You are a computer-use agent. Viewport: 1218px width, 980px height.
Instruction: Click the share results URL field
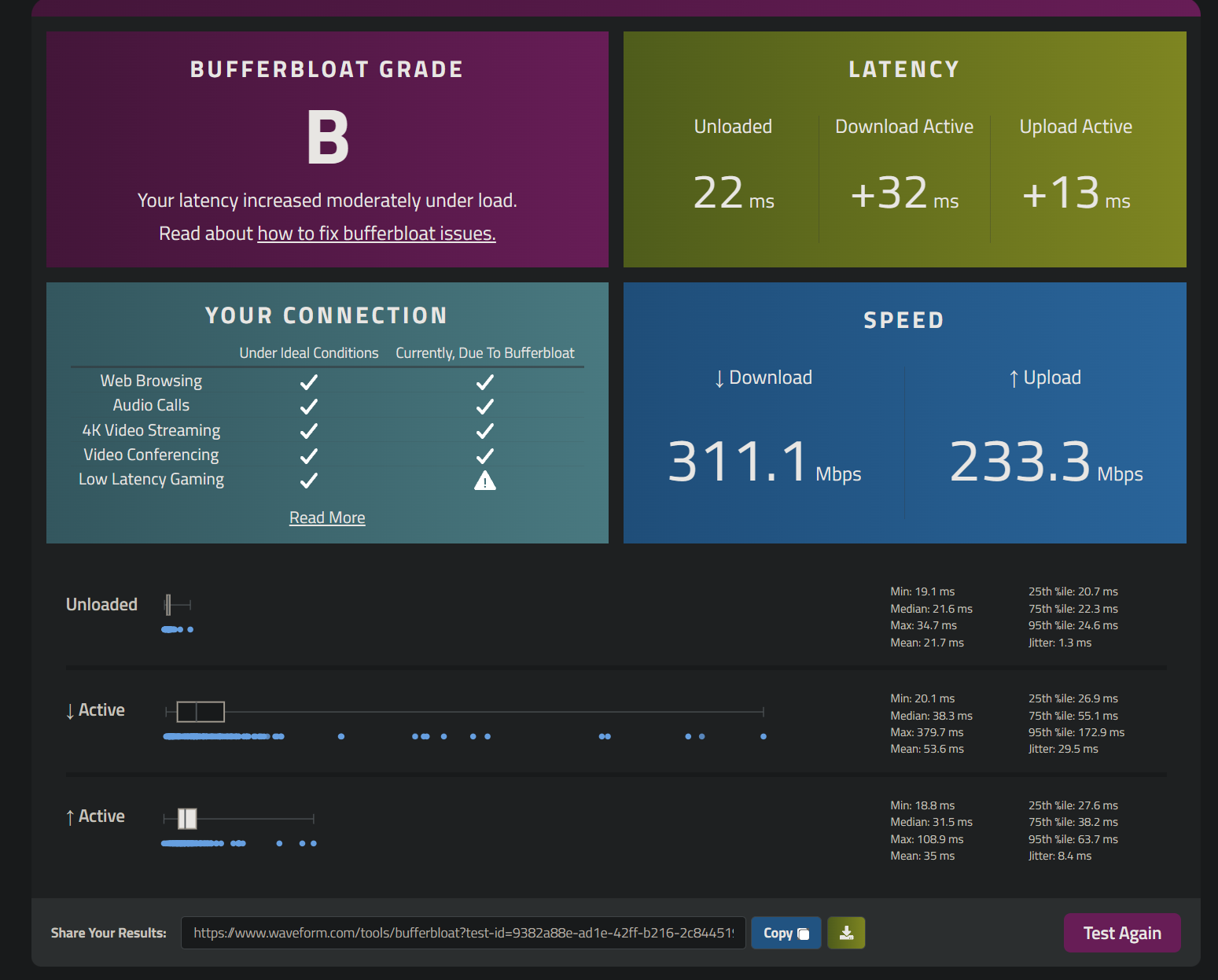point(463,933)
